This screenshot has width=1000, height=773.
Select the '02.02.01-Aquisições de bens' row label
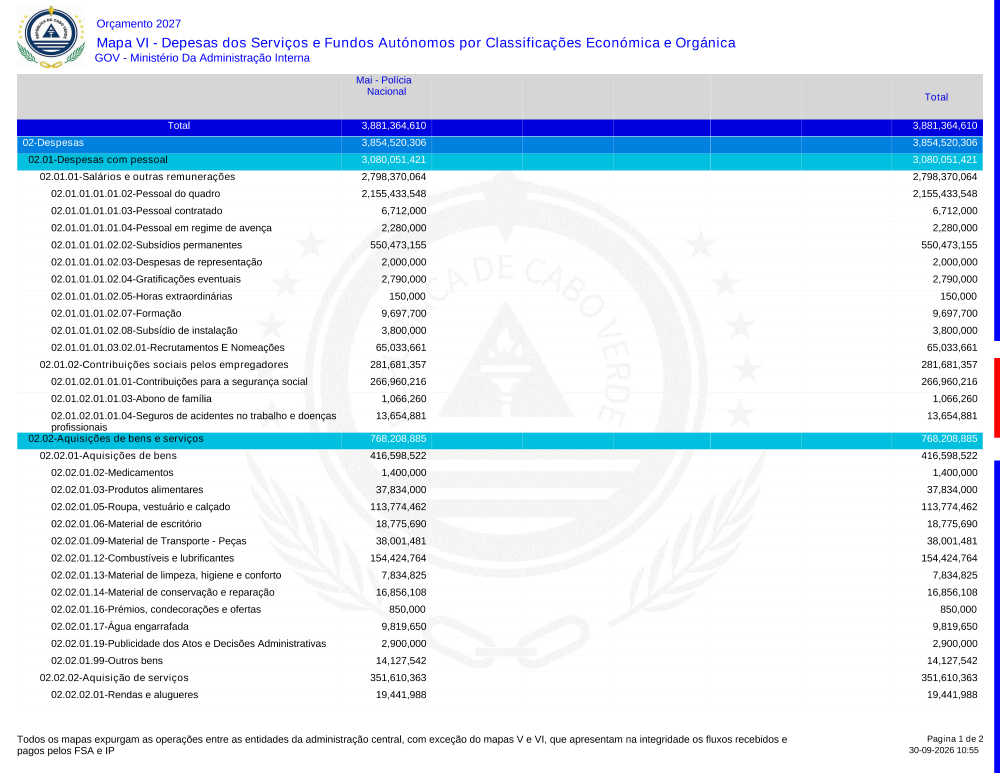tap(108, 456)
